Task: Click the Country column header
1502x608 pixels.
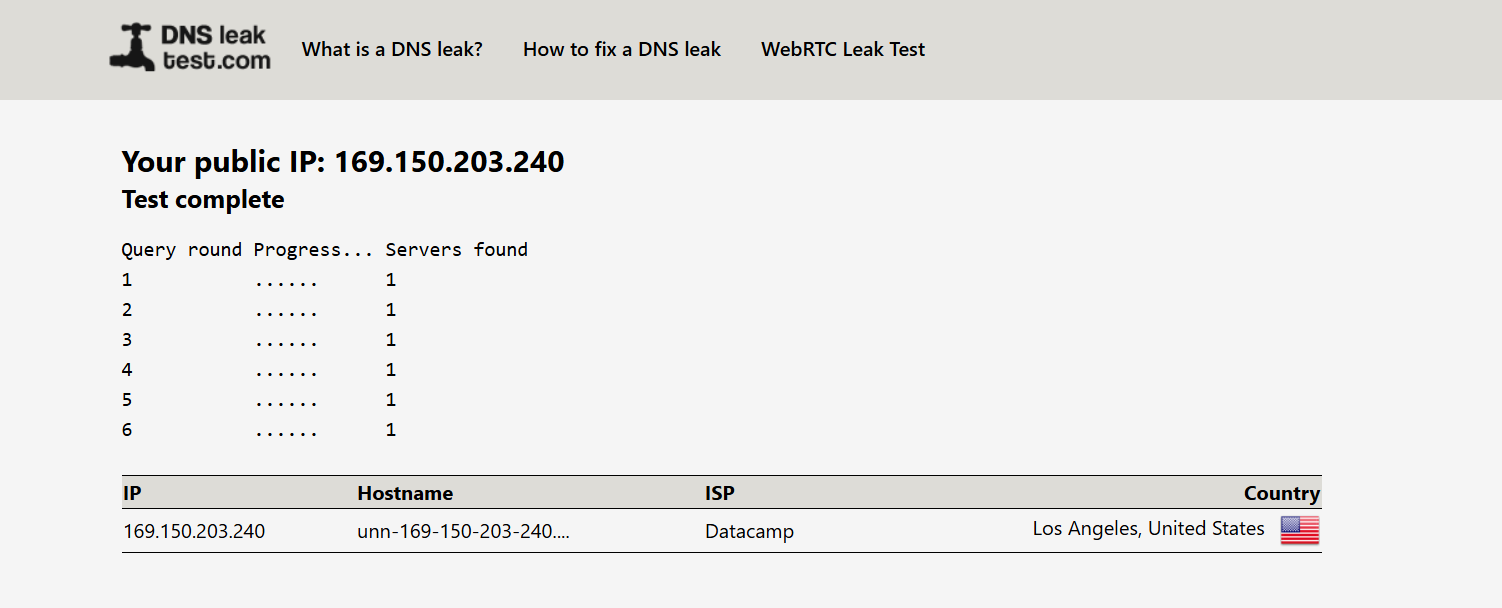Action: tap(1281, 493)
